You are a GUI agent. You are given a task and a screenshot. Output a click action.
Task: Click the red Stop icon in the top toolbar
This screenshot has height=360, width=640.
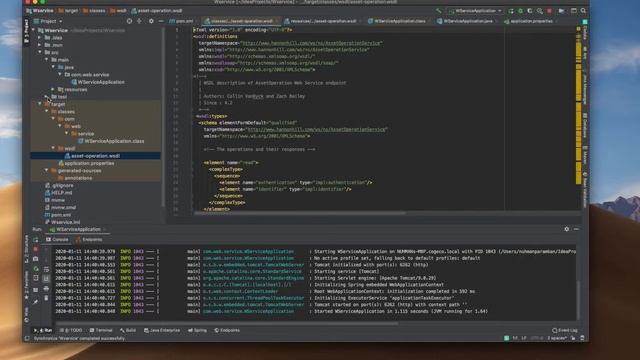pyautogui.click(x=549, y=11)
